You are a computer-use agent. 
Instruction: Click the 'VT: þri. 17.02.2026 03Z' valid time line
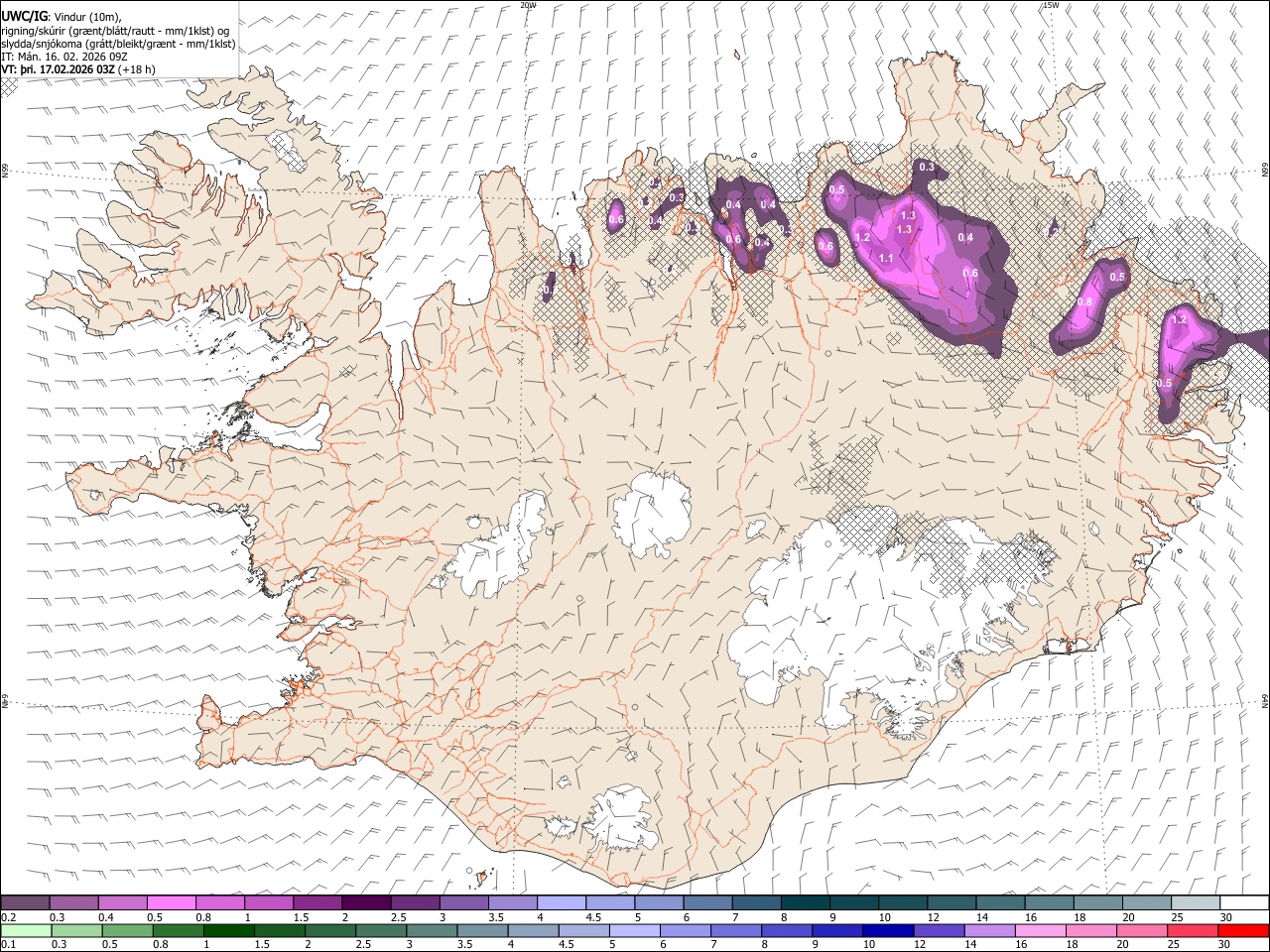coord(59,69)
